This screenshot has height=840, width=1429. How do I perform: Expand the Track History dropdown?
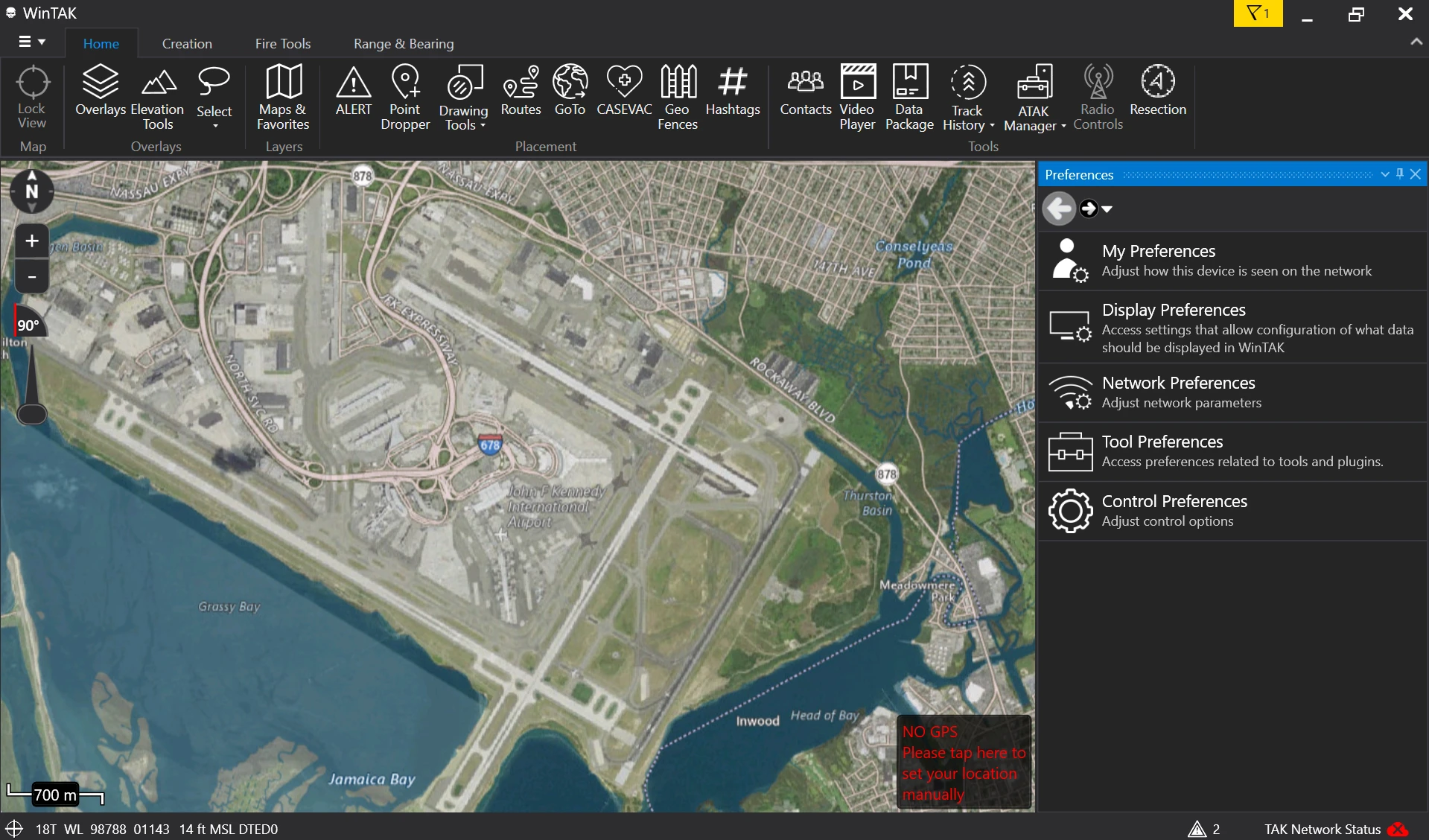[x=992, y=126]
